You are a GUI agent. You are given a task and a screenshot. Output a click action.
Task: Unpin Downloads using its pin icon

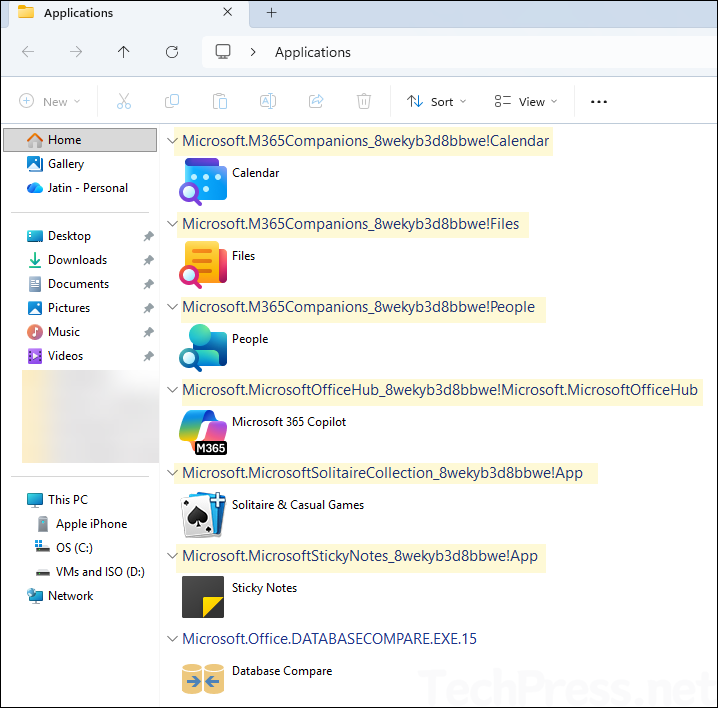(x=148, y=260)
